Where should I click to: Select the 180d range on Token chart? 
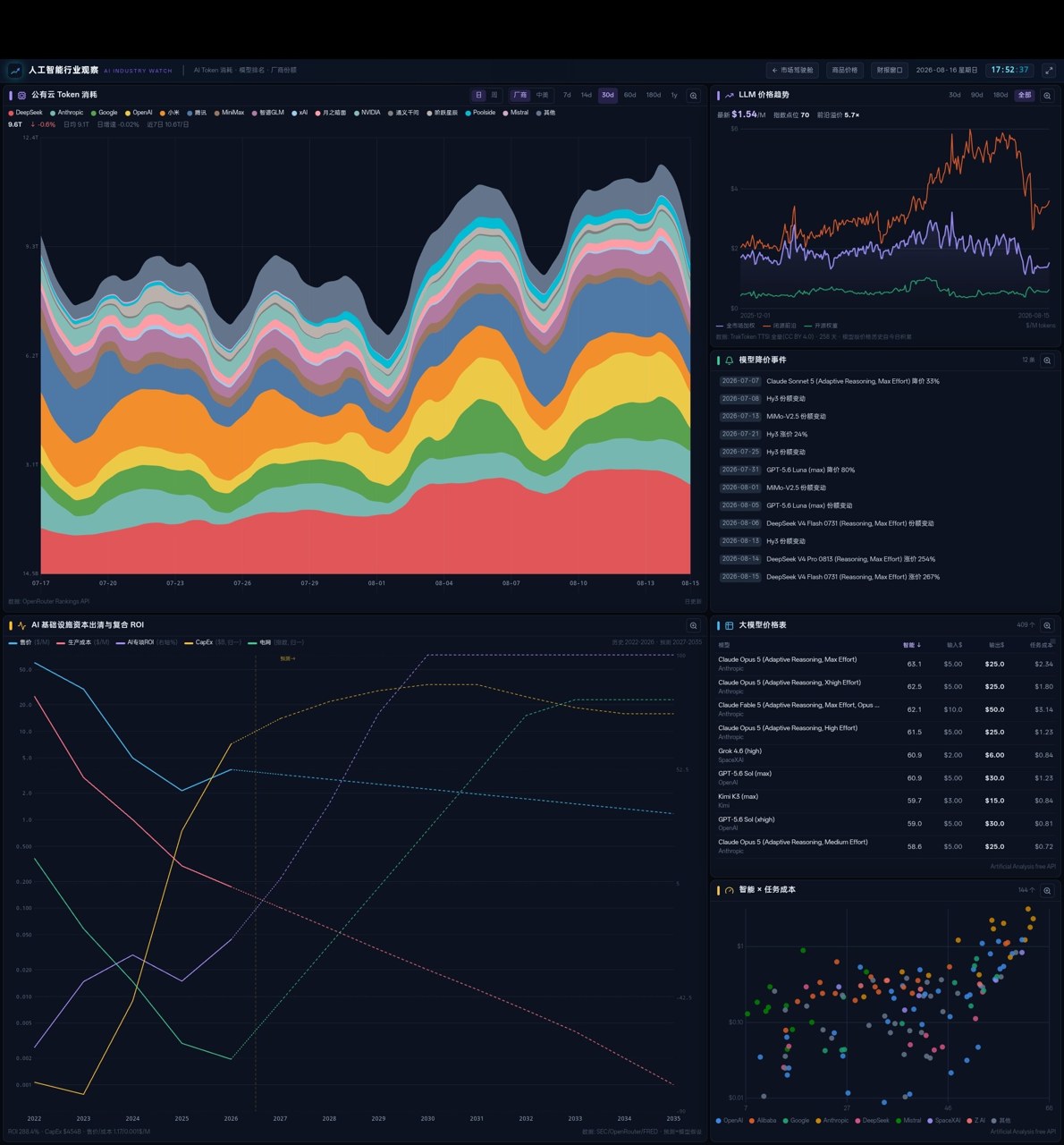coord(654,95)
